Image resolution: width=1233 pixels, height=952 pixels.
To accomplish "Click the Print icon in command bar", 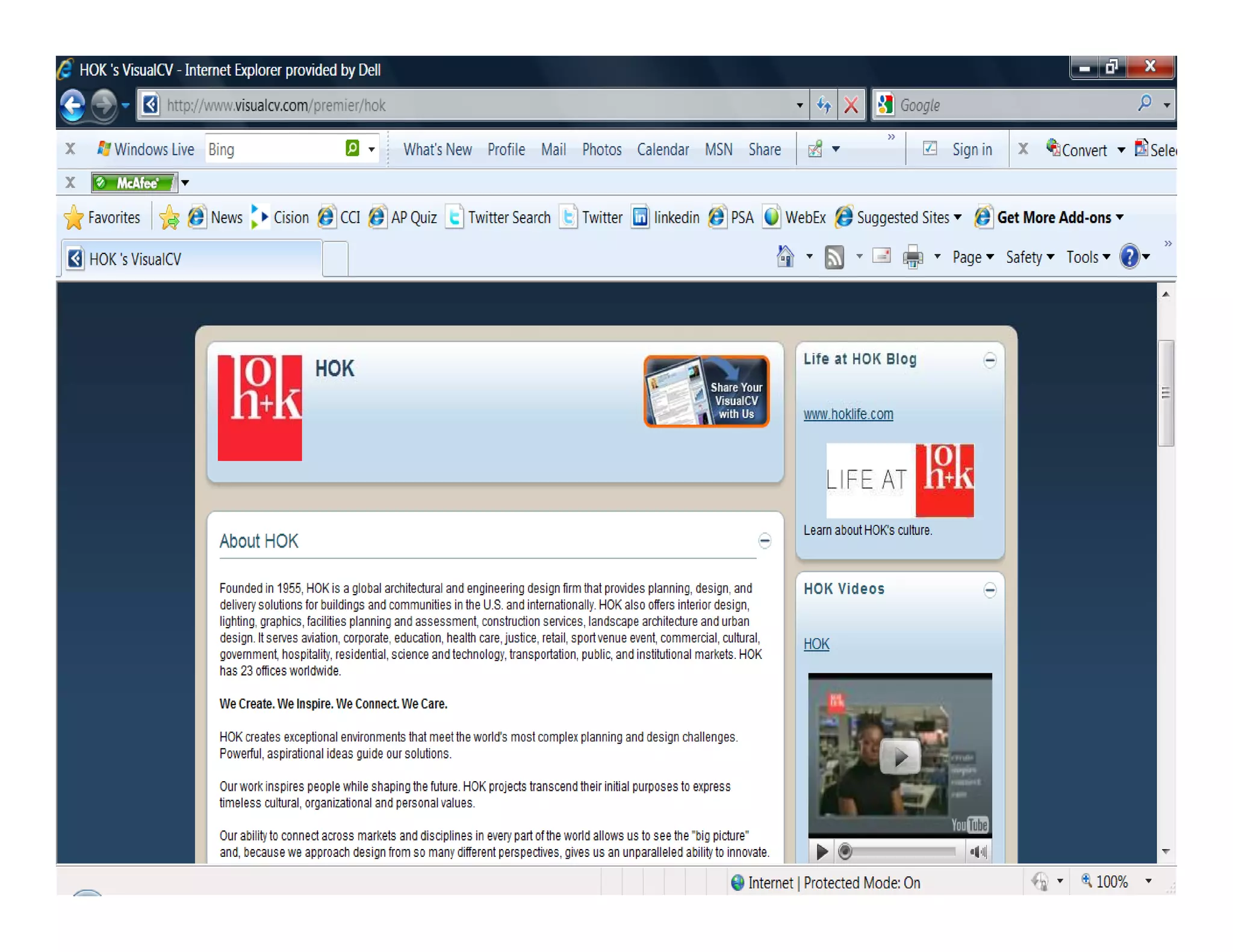I will click(913, 257).
